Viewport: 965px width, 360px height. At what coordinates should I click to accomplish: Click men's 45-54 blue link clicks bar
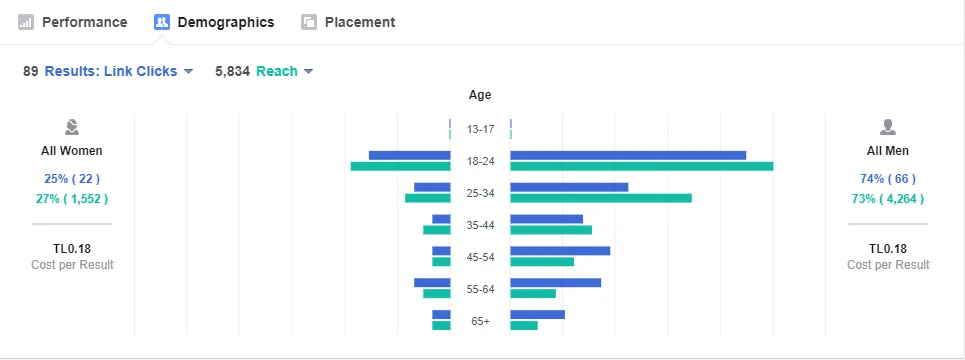click(560, 250)
